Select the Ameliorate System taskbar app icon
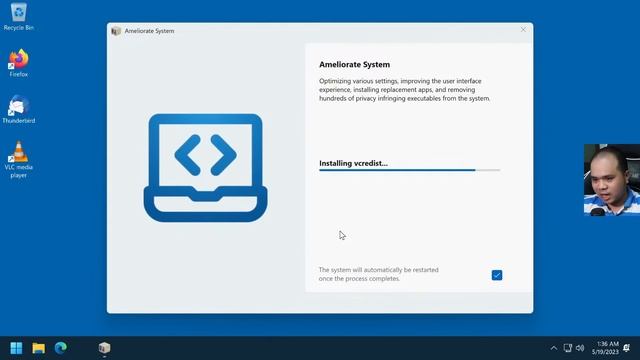This screenshot has width=640, height=360. (104, 348)
